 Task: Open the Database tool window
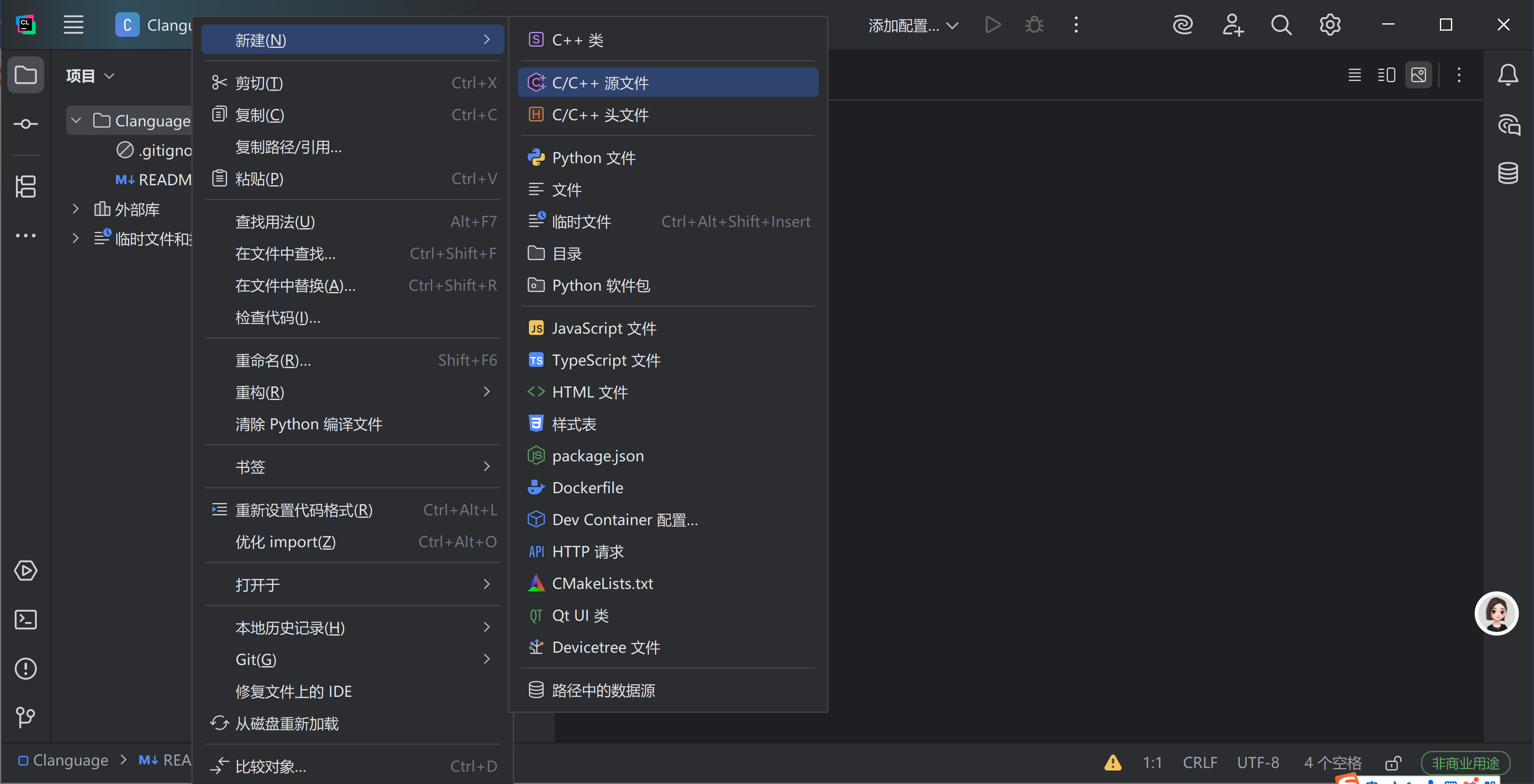(1508, 173)
